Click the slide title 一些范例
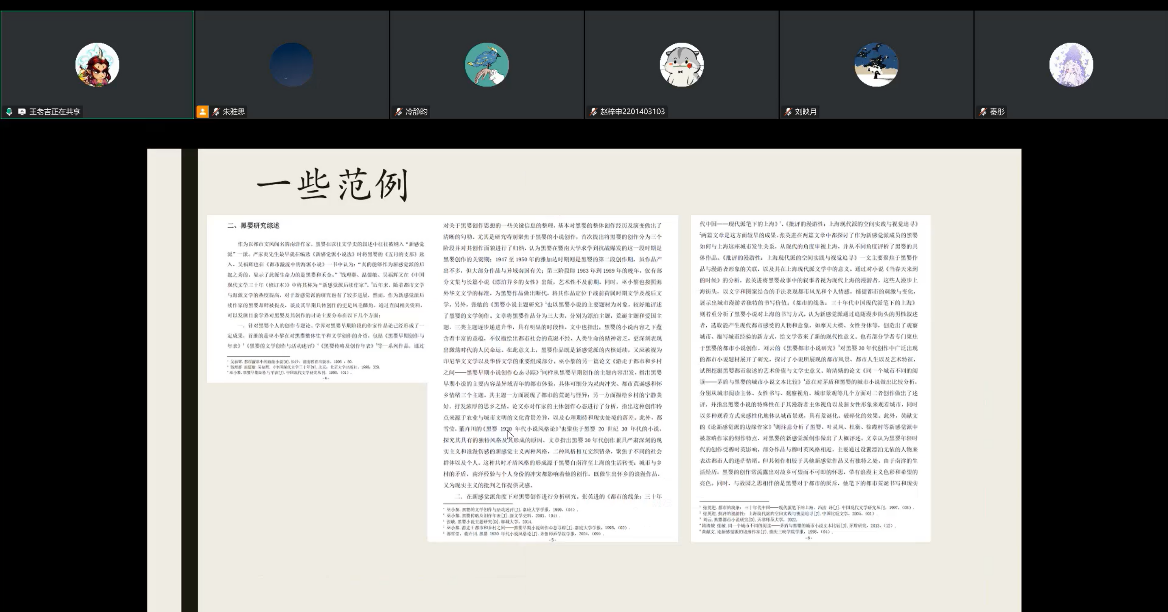1168x612 pixels. click(332, 186)
